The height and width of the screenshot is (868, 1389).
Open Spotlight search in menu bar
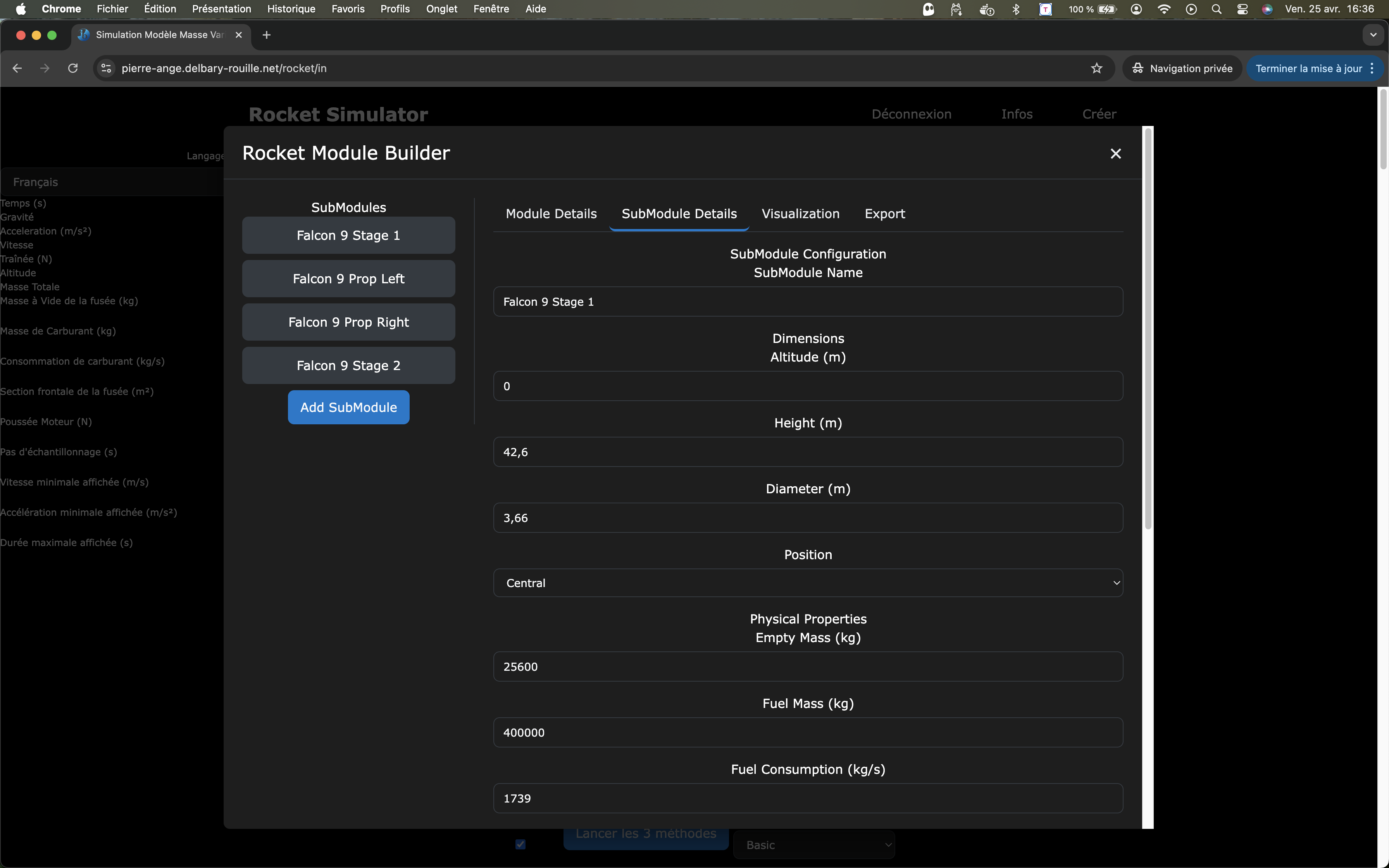(x=1216, y=9)
